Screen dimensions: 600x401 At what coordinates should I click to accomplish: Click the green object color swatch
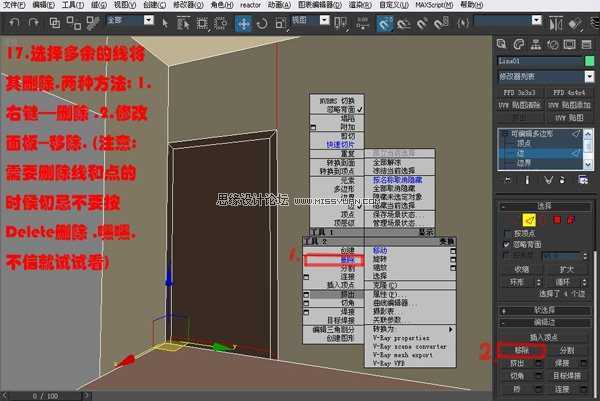(589, 61)
